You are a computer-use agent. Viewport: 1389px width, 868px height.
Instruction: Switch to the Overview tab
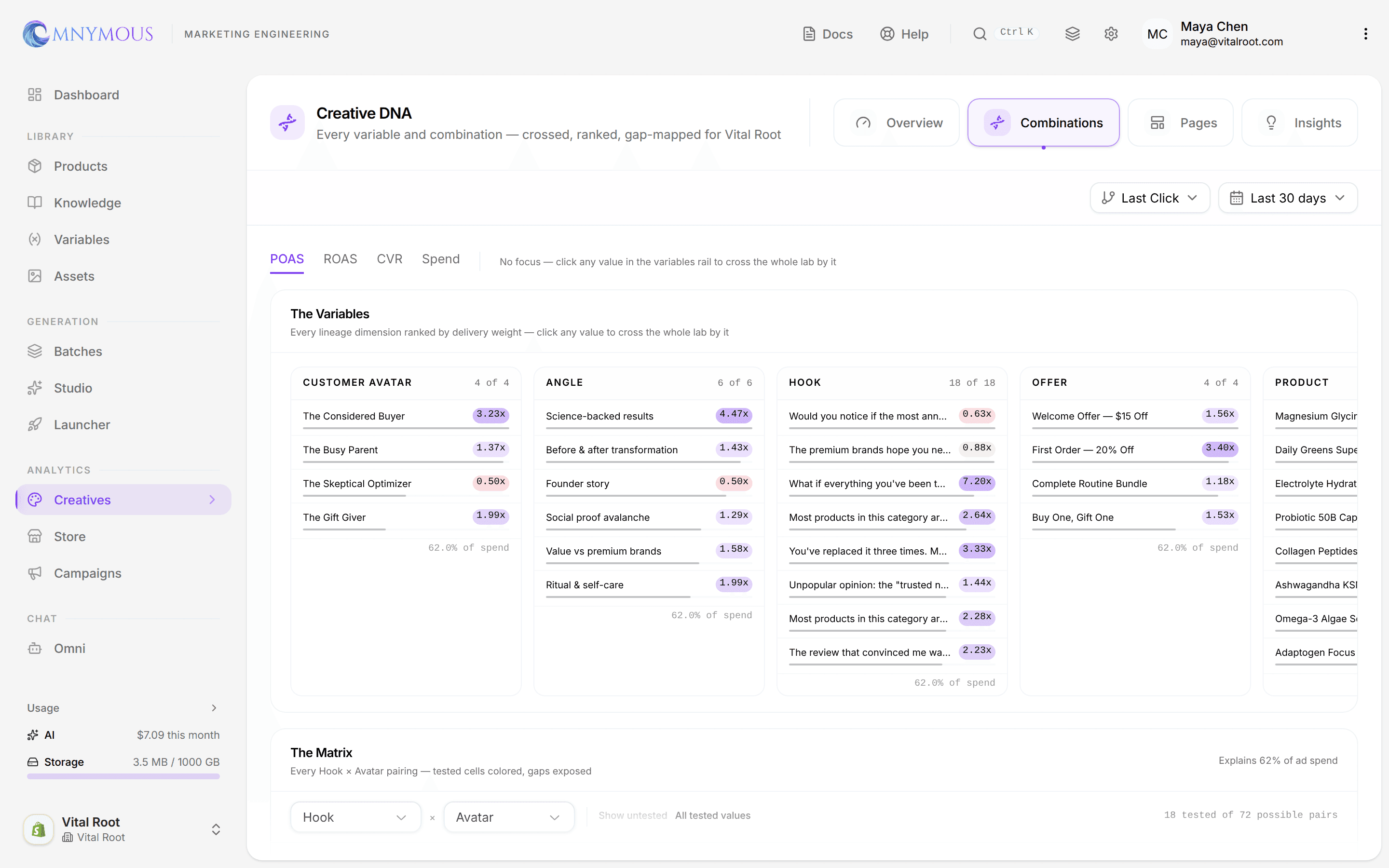pyautogui.click(x=897, y=123)
